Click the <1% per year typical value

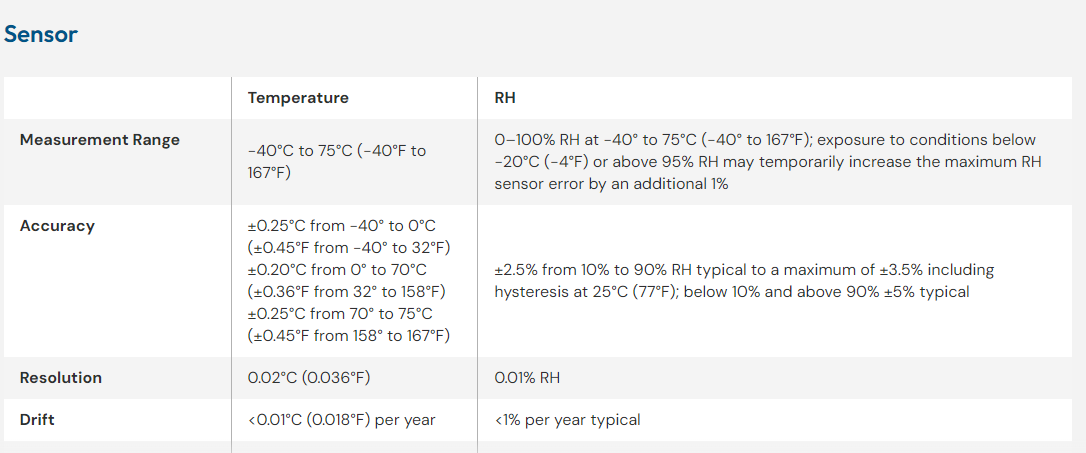point(567,420)
